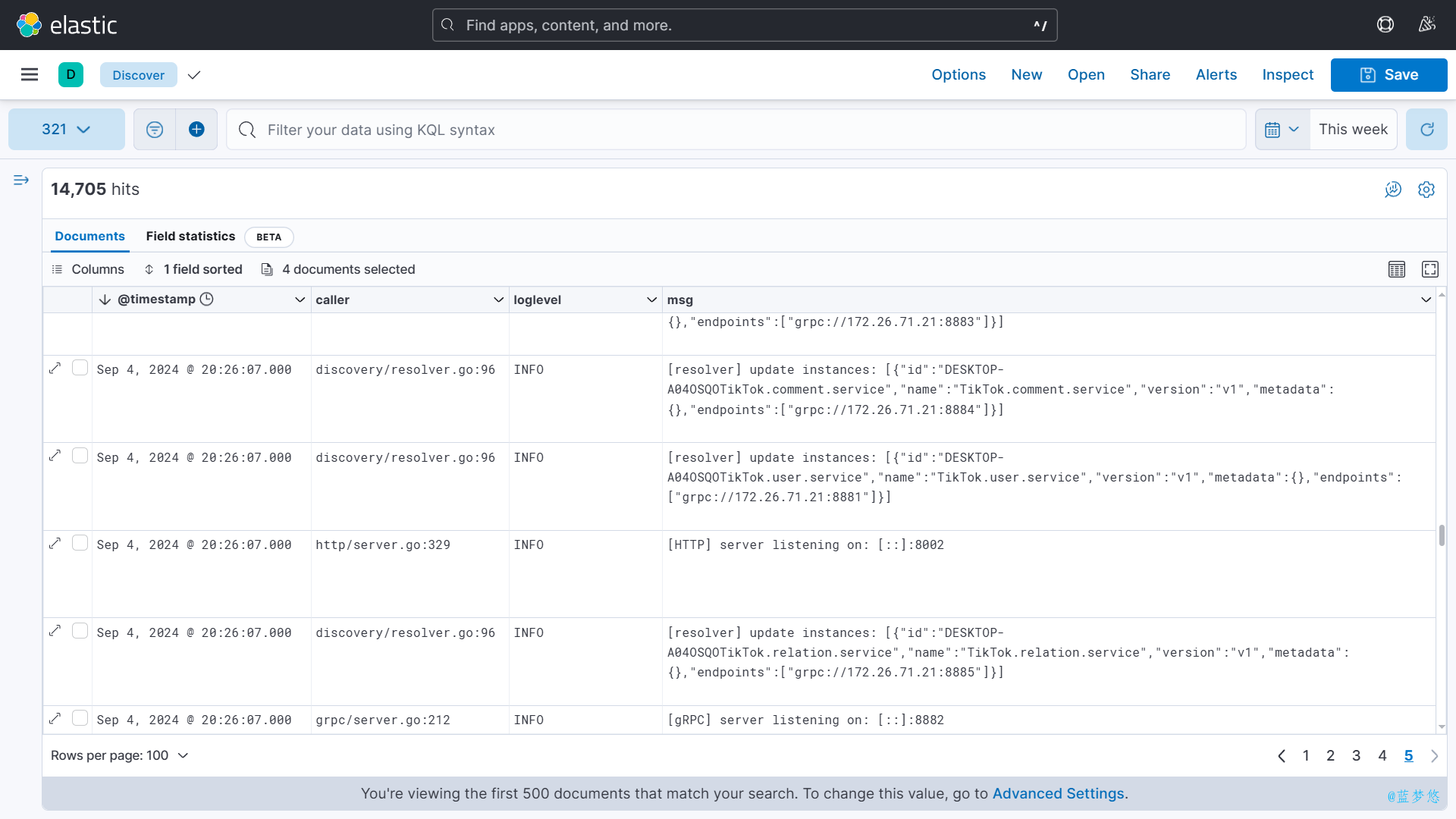
Task: Open the Options menu
Action: [959, 75]
